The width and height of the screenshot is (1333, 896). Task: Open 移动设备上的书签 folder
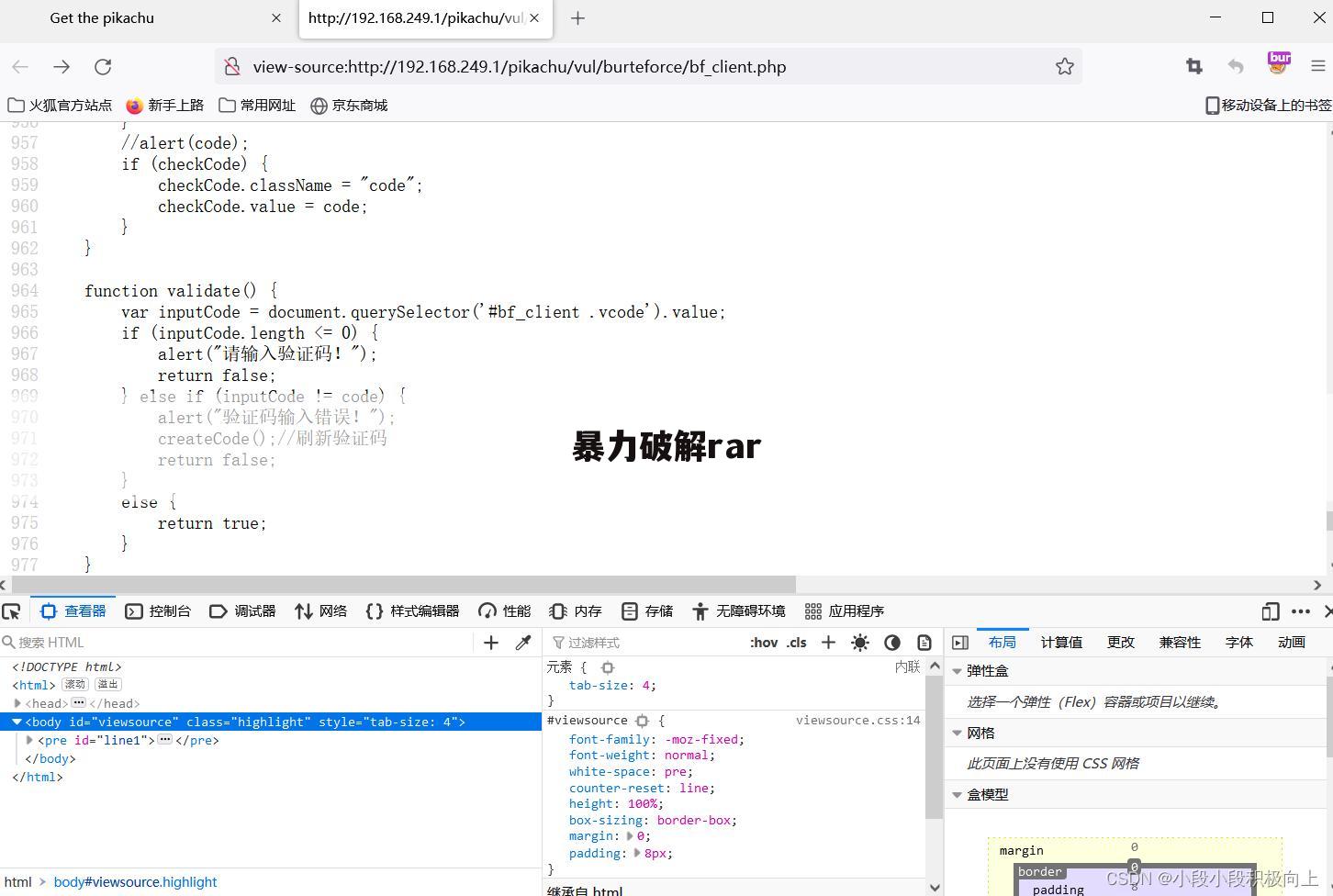1268,106
